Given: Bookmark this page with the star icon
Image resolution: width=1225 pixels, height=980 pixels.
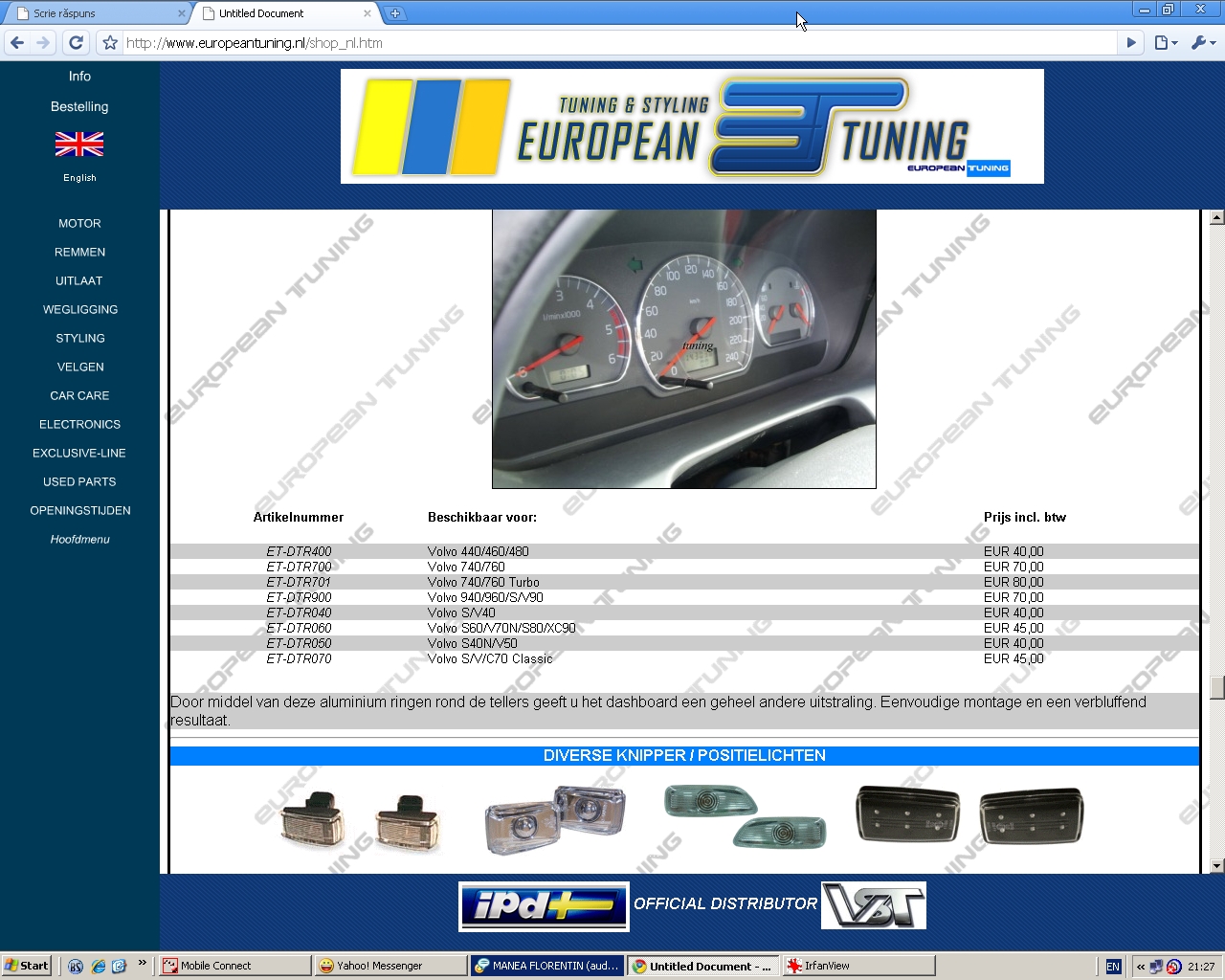Looking at the screenshot, I should (110, 43).
